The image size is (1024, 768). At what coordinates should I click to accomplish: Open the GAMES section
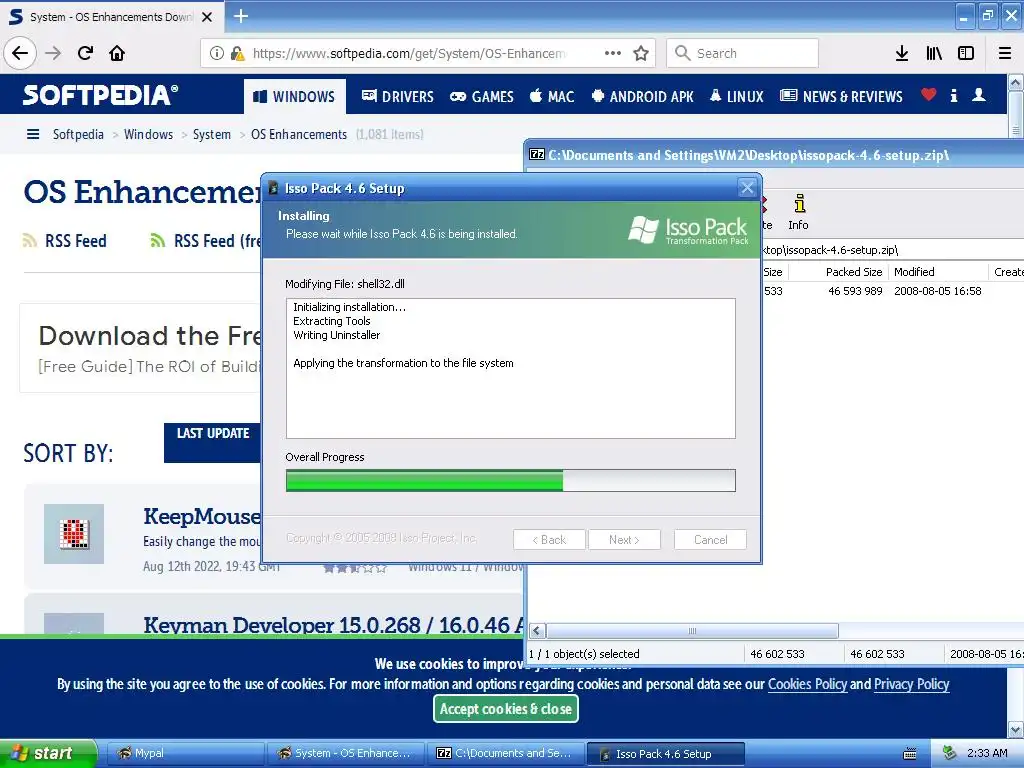482,97
